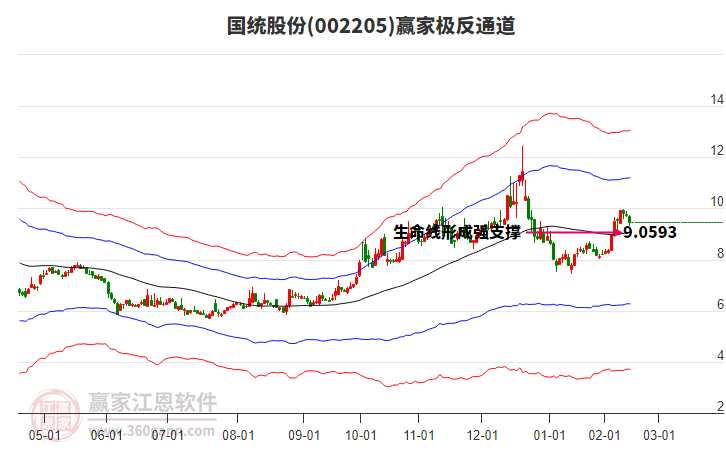This screenshot has height=450, width=726.
Task: Click the tall red candlestick peak near 12
Action: (x=522, y=164)
